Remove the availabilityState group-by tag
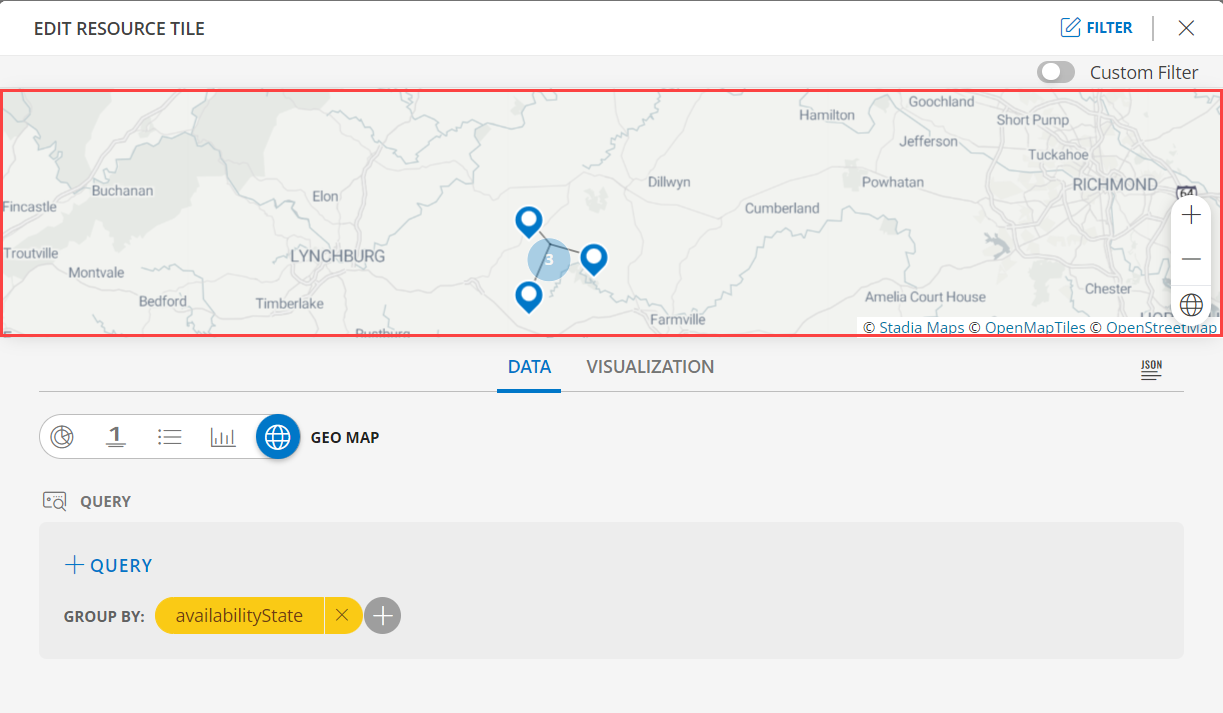 pos(343,615)
